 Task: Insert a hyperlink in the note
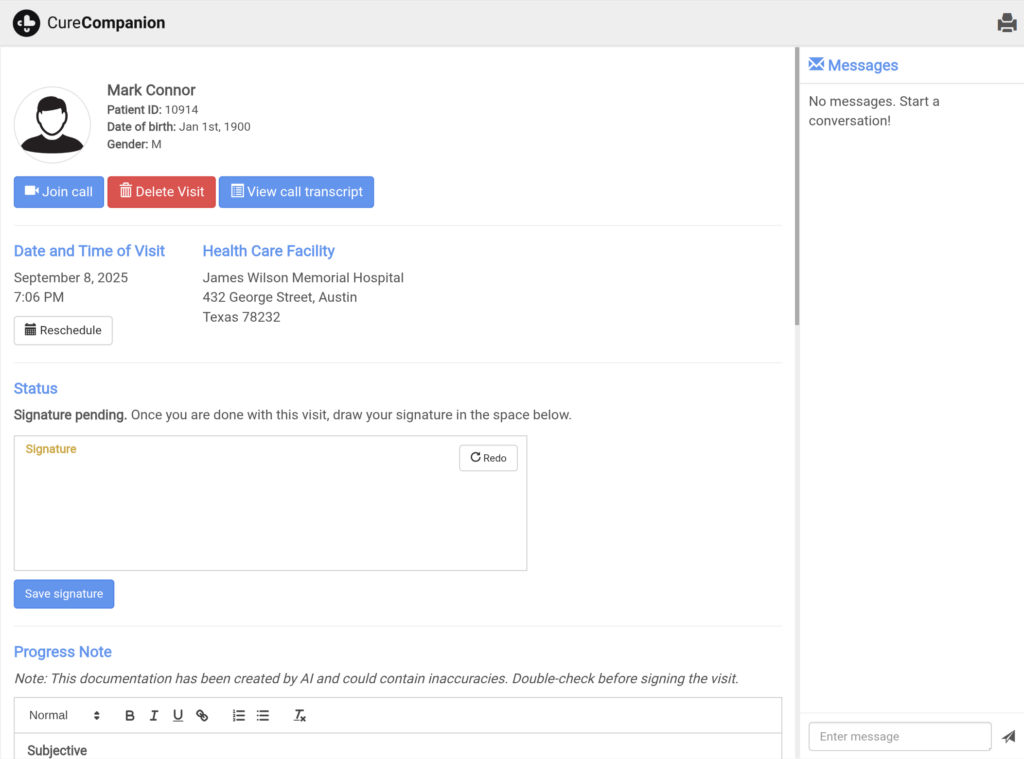click(x=202, y=716)
